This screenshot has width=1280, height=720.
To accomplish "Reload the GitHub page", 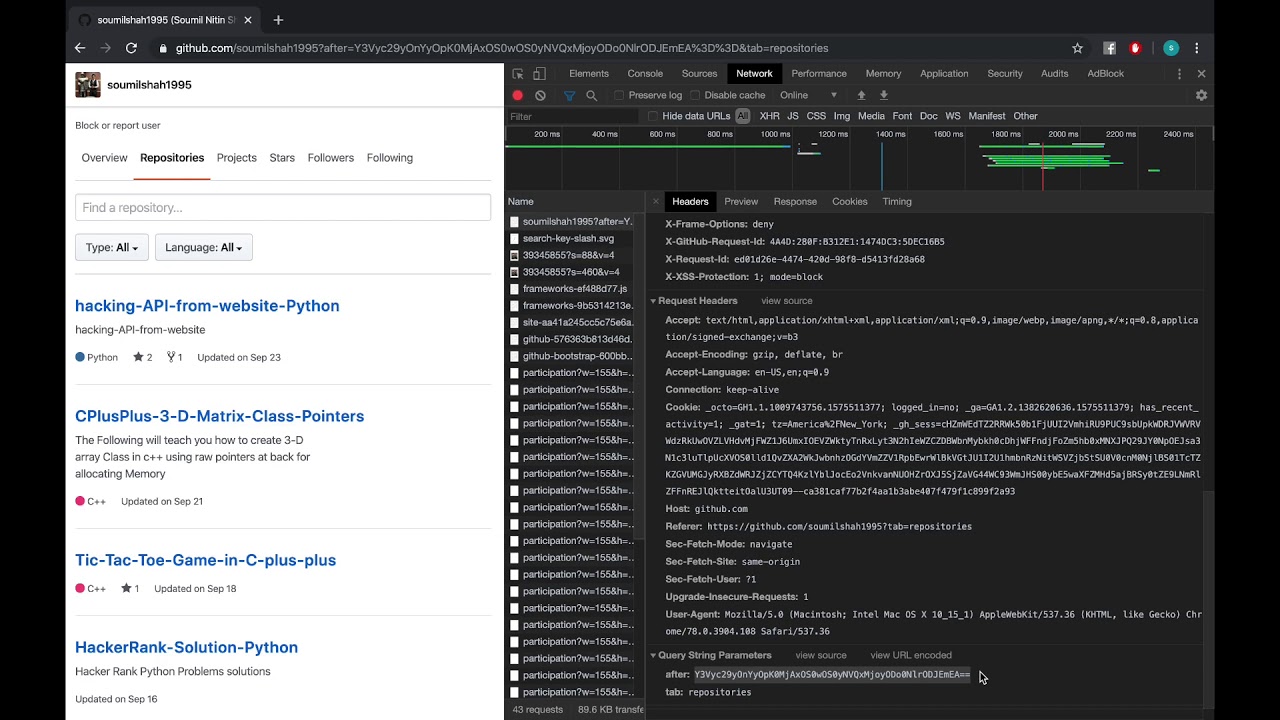I will click(x=131, y=48).
